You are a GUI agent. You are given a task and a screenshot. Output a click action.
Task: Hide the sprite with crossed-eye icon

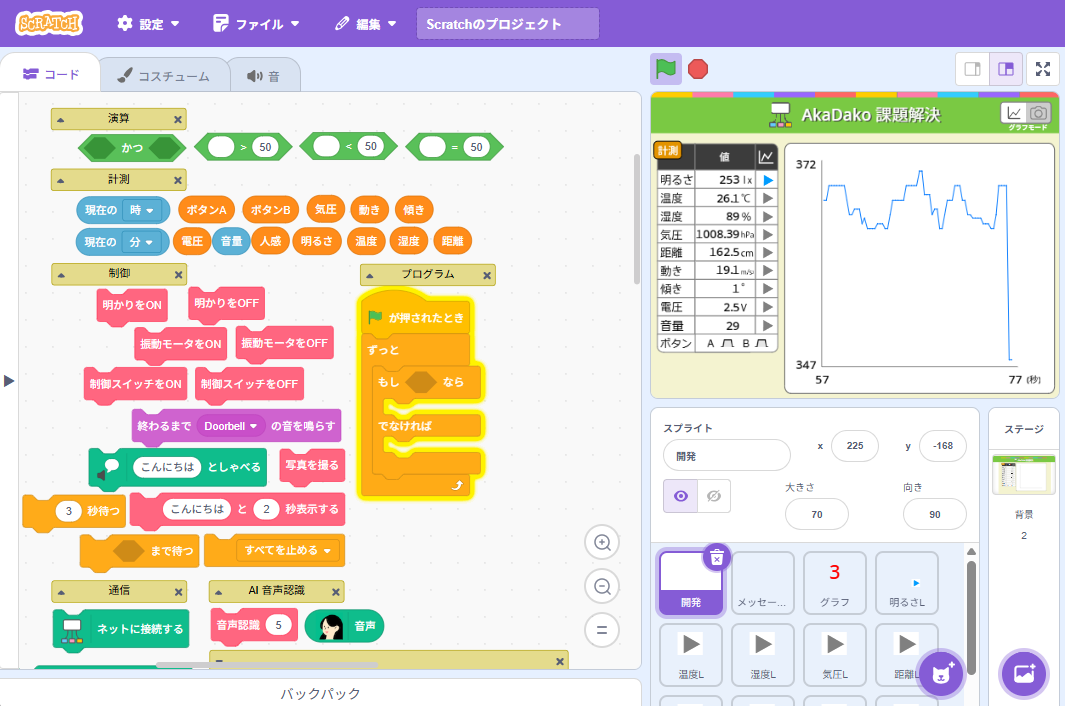714,496
